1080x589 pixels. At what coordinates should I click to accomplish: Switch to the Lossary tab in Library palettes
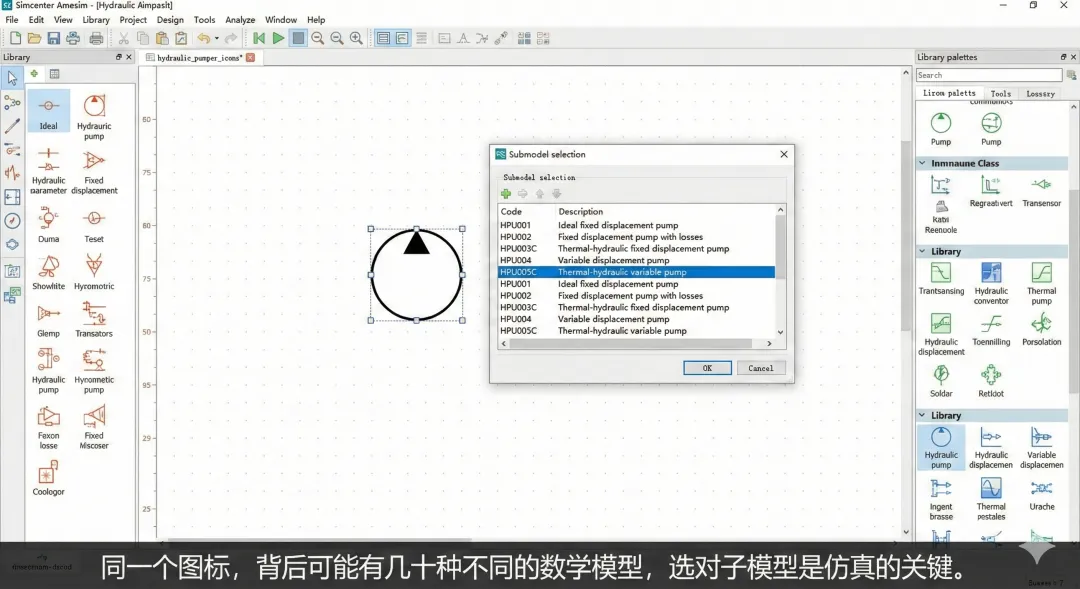[1040, 94]
